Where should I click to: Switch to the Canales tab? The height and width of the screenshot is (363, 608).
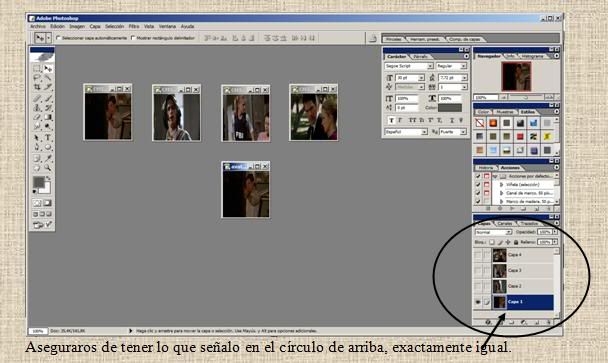pos(504,223)
